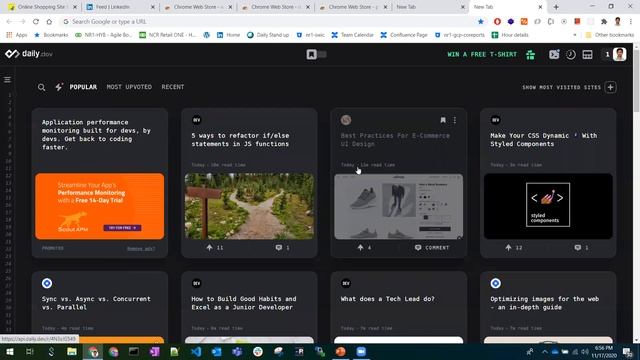Click the daily.dev logo
640x360 pixels.
pyautogui.click(x=29, y=54)
